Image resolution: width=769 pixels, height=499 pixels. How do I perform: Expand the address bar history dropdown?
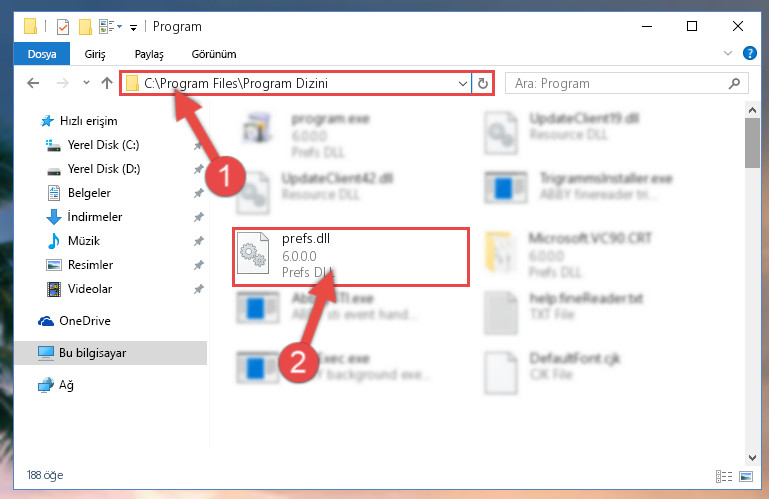(462, 84)
